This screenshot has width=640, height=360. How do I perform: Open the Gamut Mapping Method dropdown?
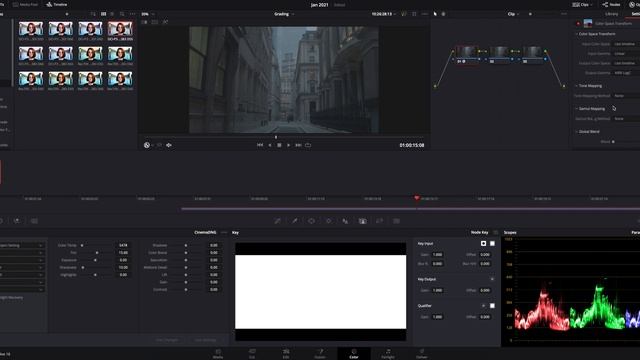[626, 118]
